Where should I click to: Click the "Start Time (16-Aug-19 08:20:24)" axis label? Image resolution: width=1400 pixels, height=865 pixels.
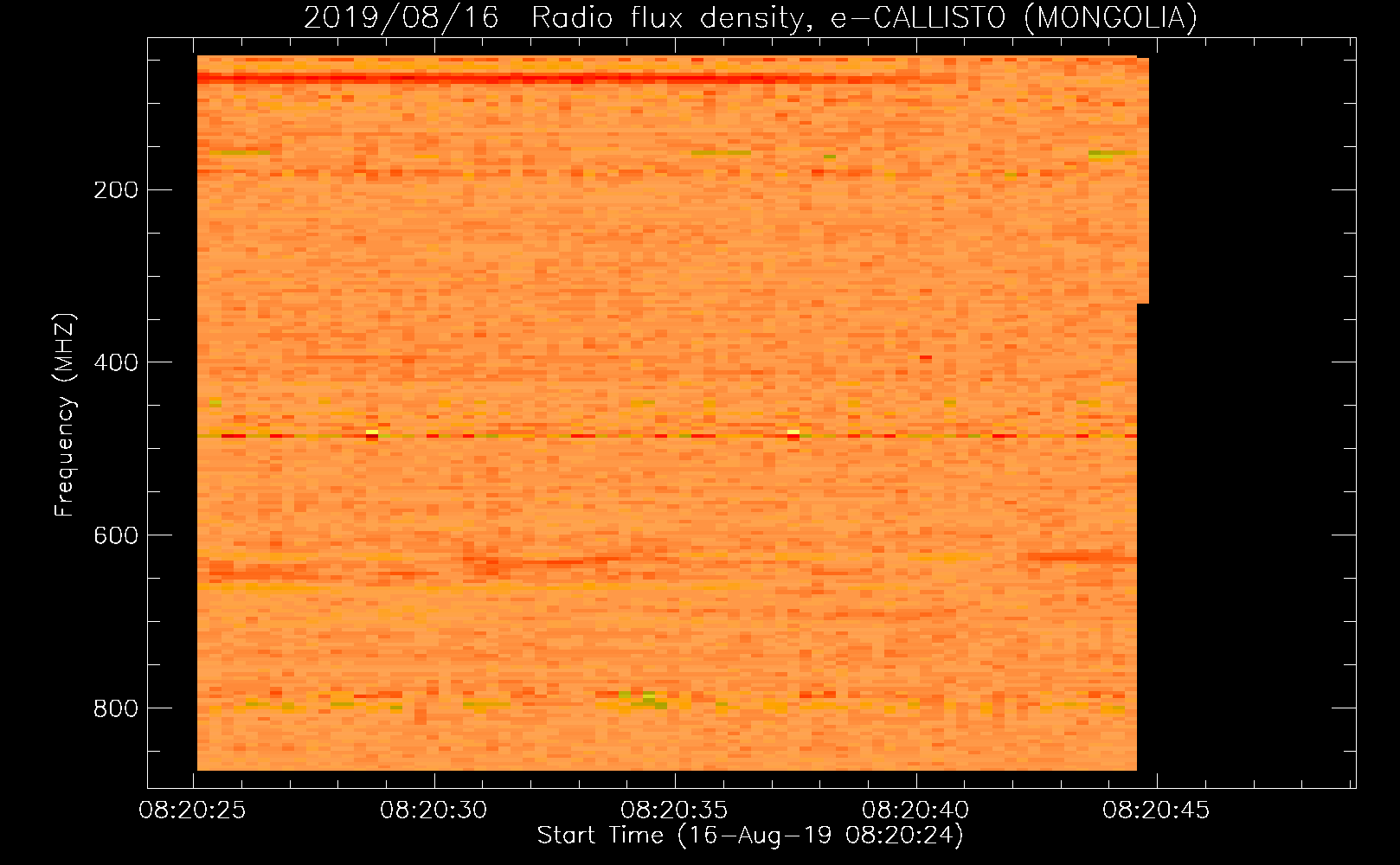(750, 836)
